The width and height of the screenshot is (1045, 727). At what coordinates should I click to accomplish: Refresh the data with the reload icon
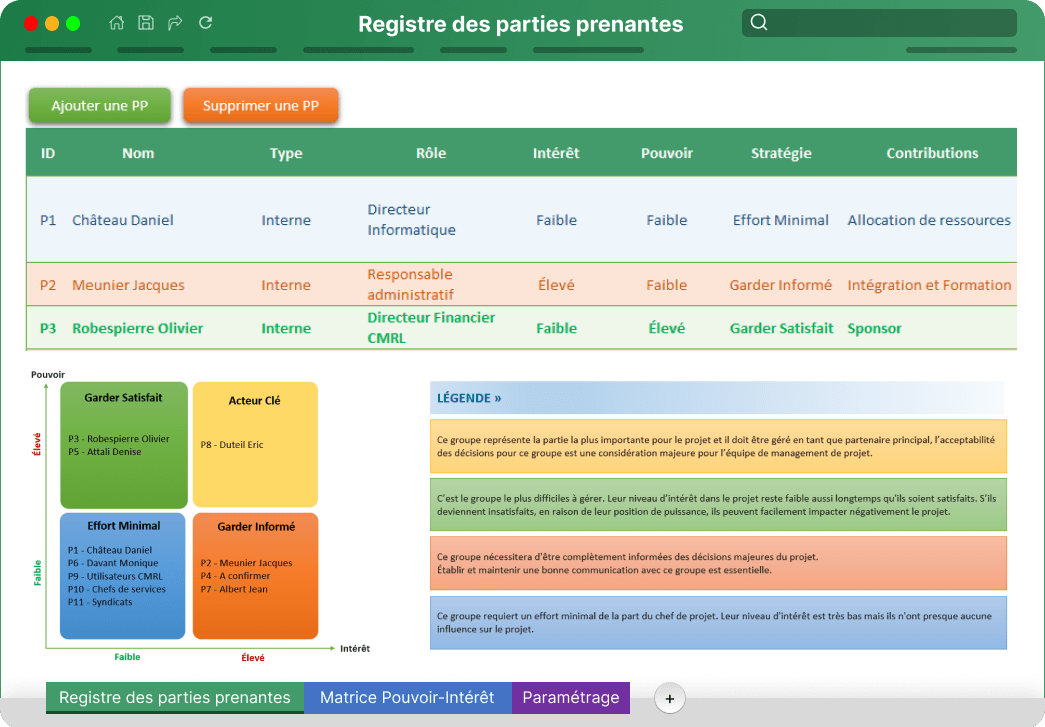click(x=205, y=22)
